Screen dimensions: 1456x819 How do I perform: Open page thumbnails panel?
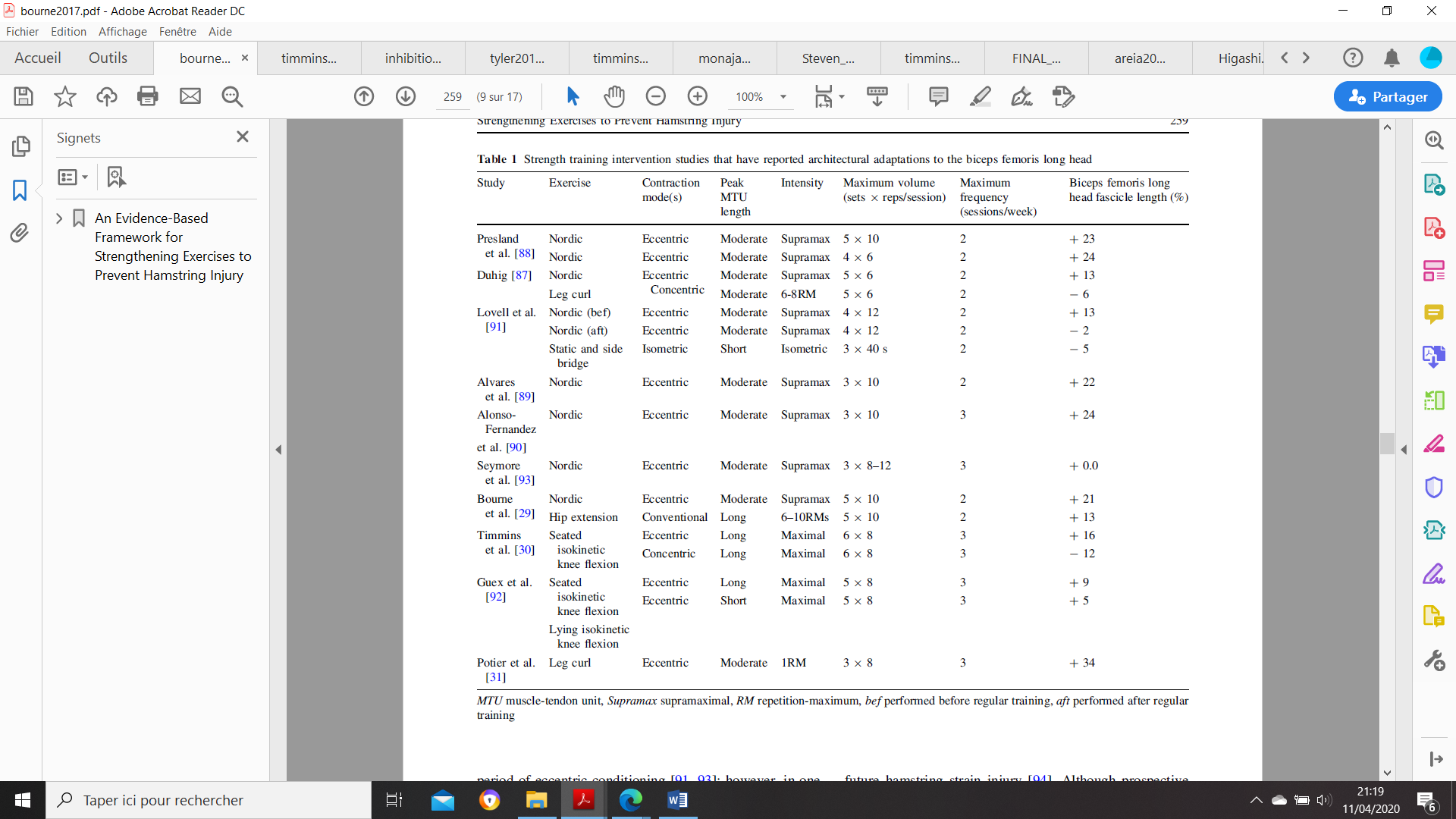(x=21, y=146)
